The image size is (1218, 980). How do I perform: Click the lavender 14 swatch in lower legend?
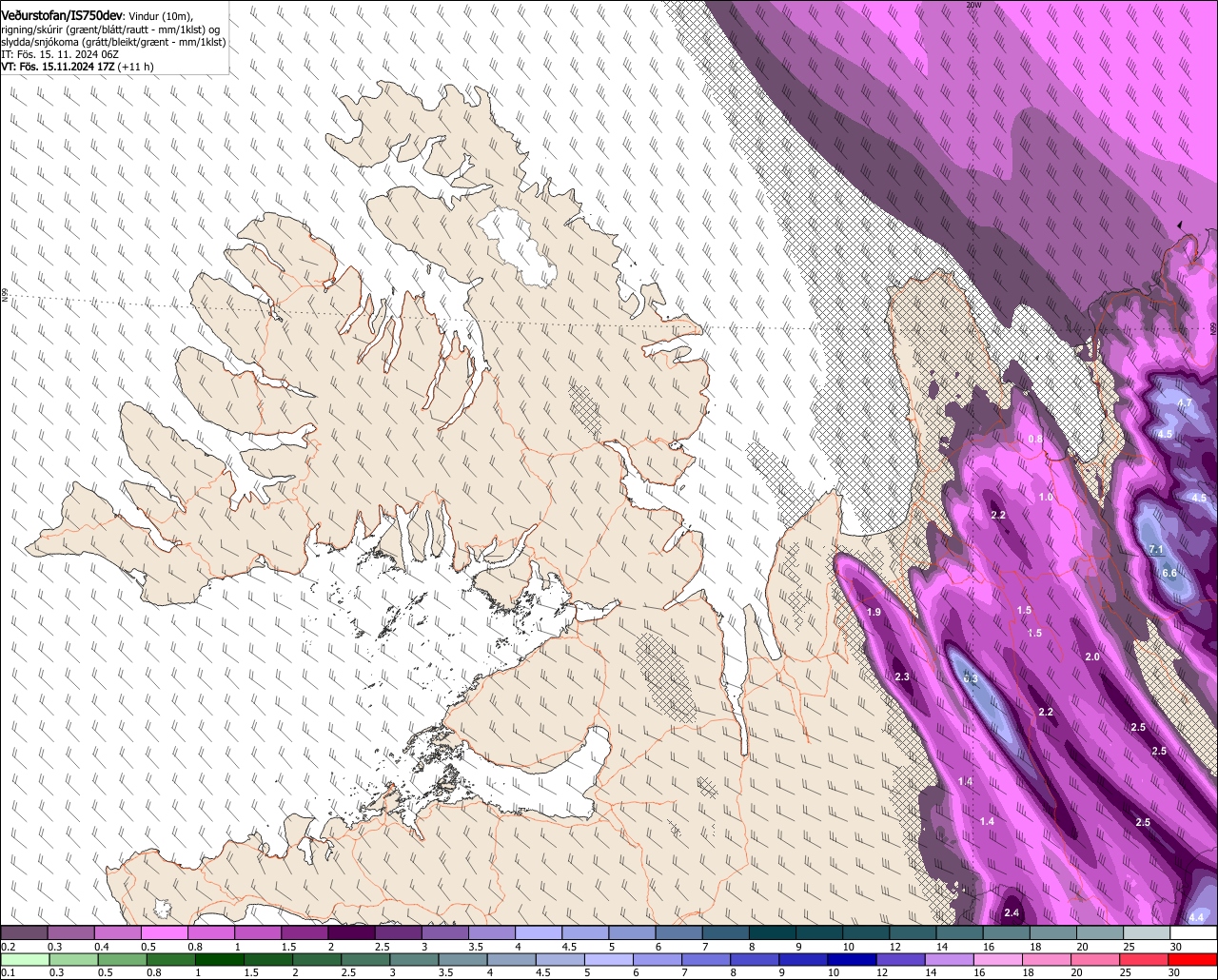click(949, 959)
